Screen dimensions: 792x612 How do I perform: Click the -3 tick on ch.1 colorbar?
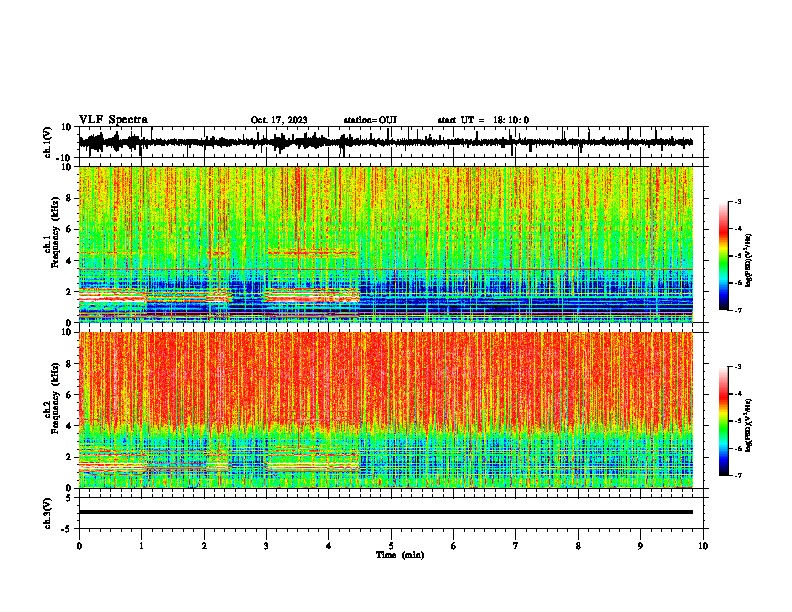[738, 202]
